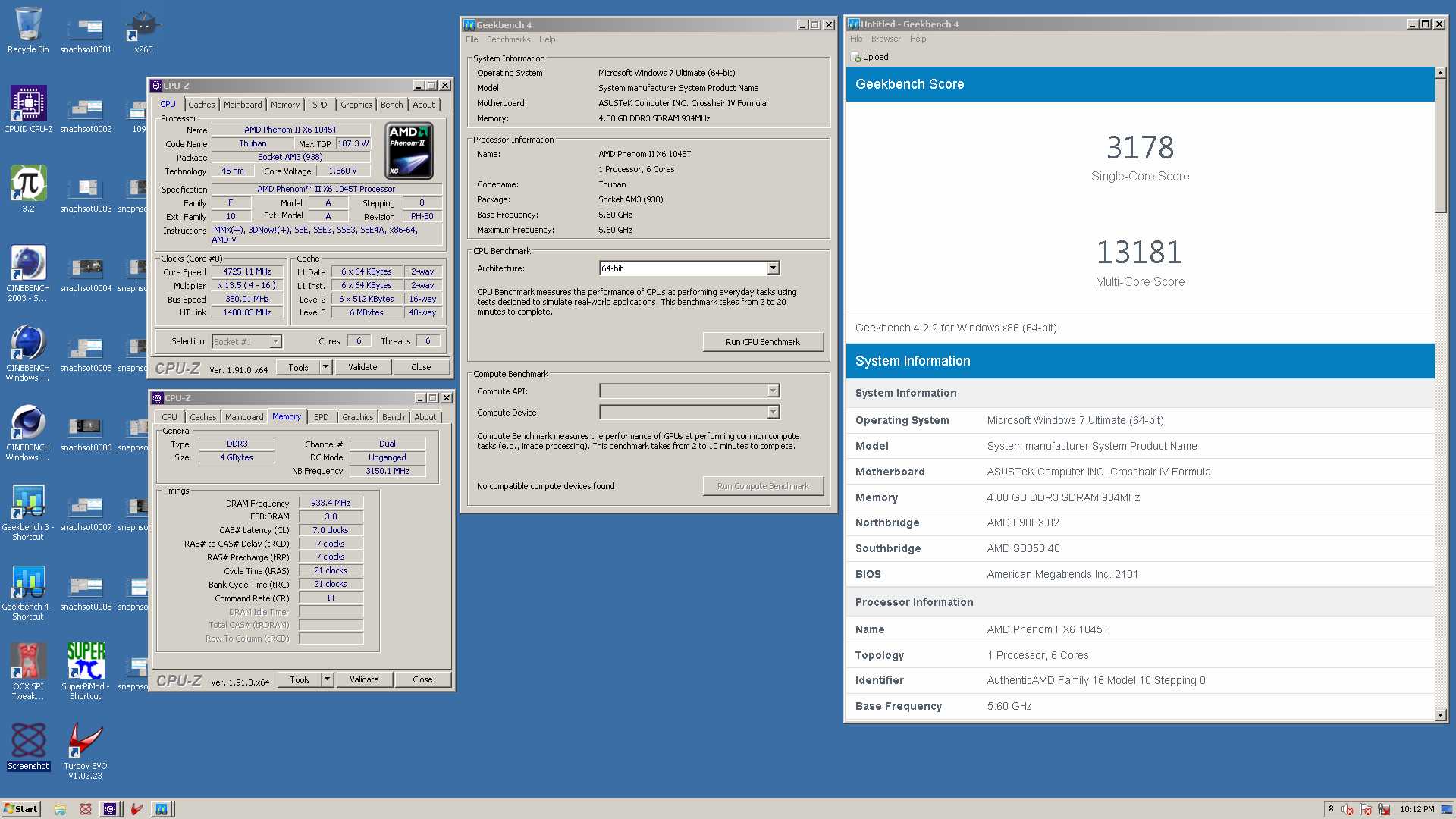The width and height of the screenshot is (1456, 819).
Task: Click the CPU-Z taskbar button
Action: point(110,809)
